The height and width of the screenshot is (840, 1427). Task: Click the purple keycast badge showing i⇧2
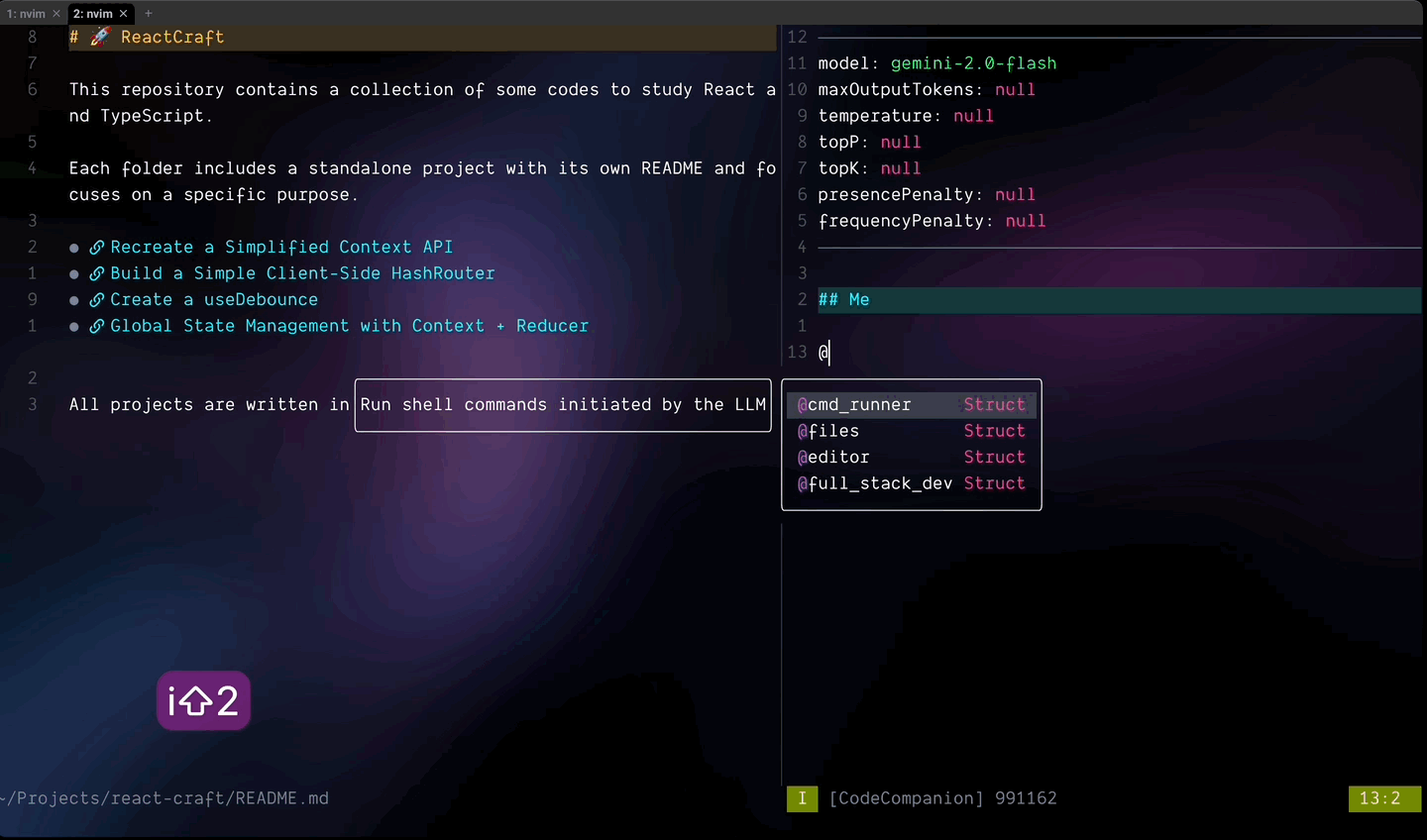click(203, 700)
